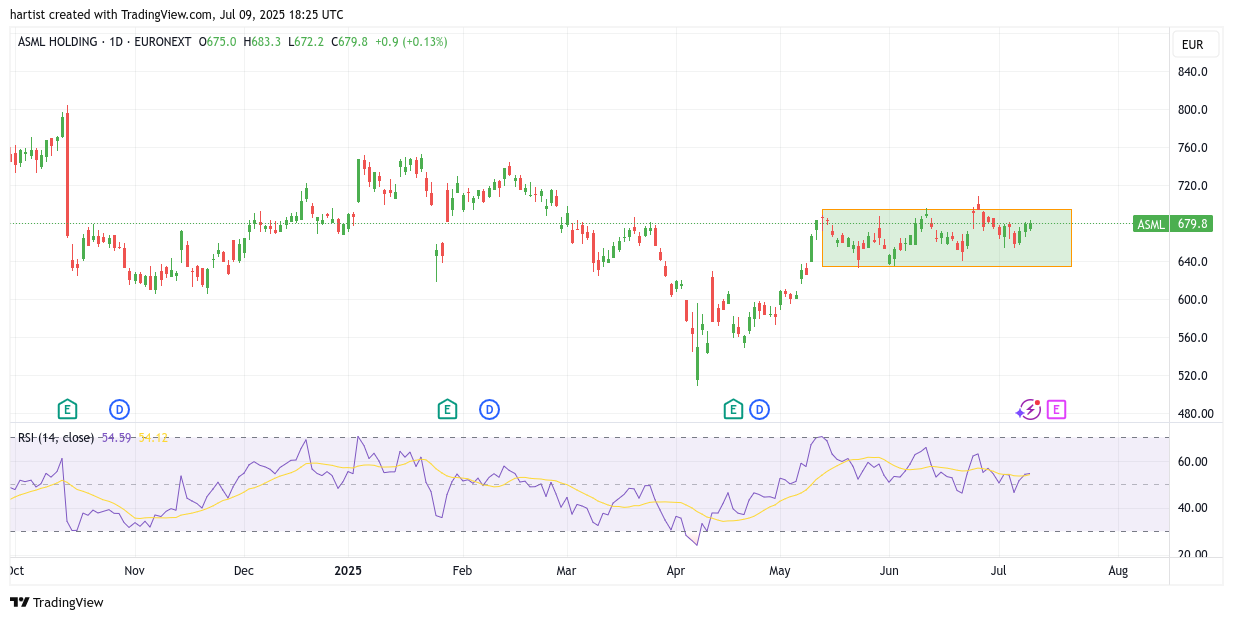The width and height of the screenshot is (1233, 620).
Task: Click the 840.0 price axis label
Action: [1192, 72]
